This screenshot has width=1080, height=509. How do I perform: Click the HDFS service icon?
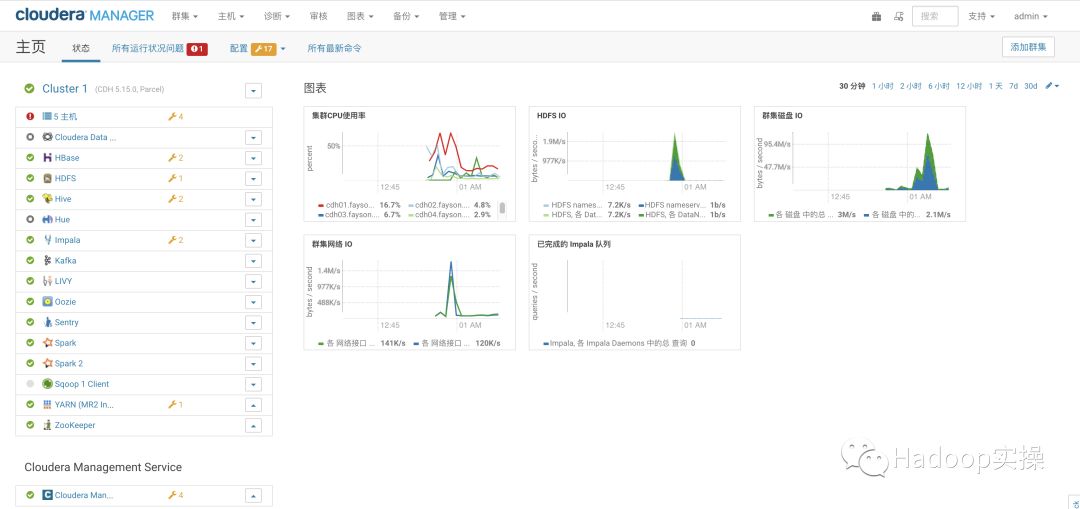pos(48,178)
